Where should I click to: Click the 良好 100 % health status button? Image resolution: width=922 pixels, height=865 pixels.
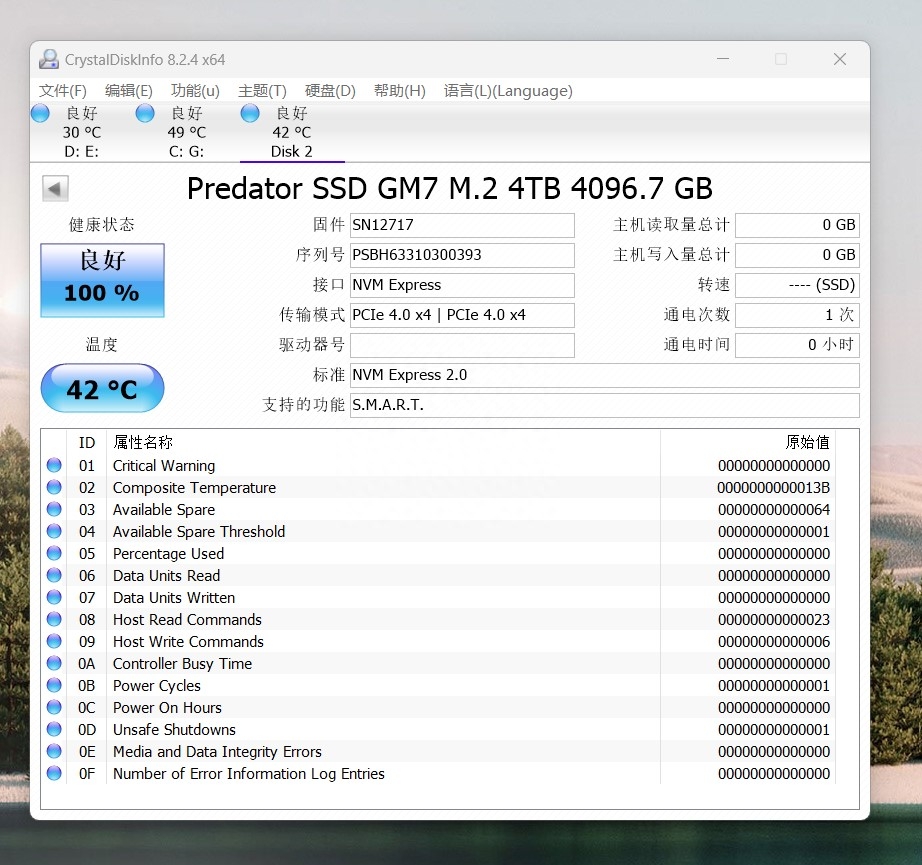pyautogui.click(x=102, y=280)
